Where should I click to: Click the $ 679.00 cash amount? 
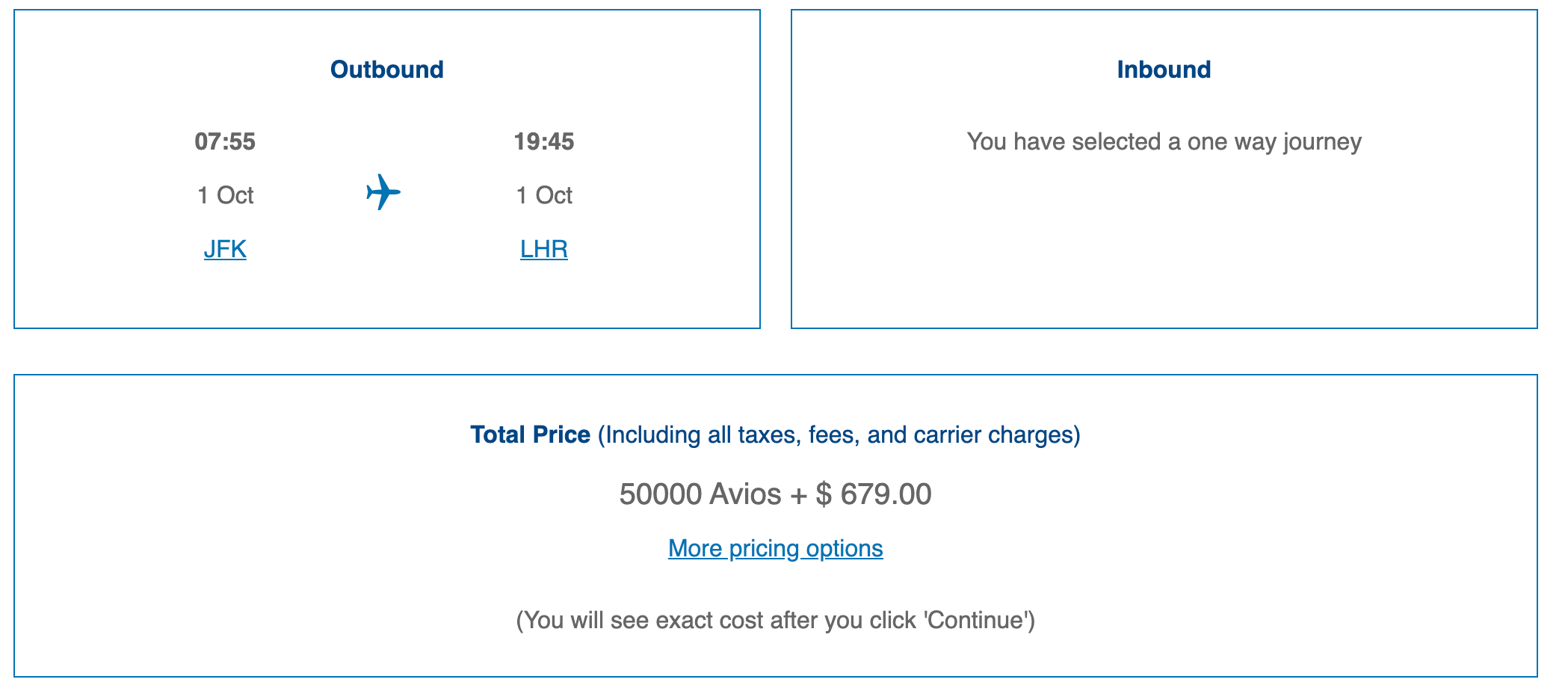click(885, 494)
